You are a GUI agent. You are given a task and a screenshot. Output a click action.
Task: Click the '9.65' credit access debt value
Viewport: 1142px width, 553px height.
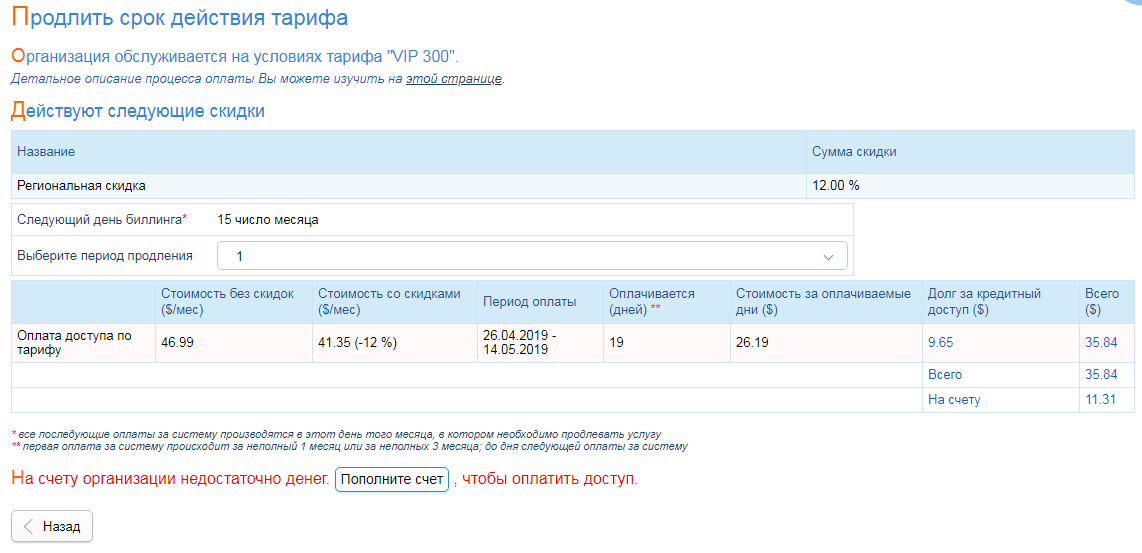click(x=940, y=342)
